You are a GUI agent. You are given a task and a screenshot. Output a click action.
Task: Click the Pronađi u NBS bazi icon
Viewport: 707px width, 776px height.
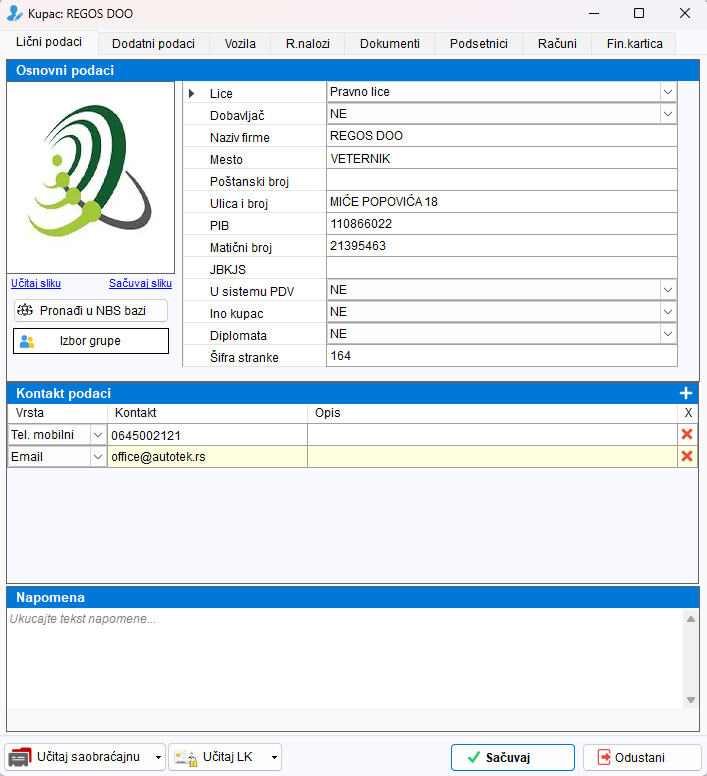point(25,310)
